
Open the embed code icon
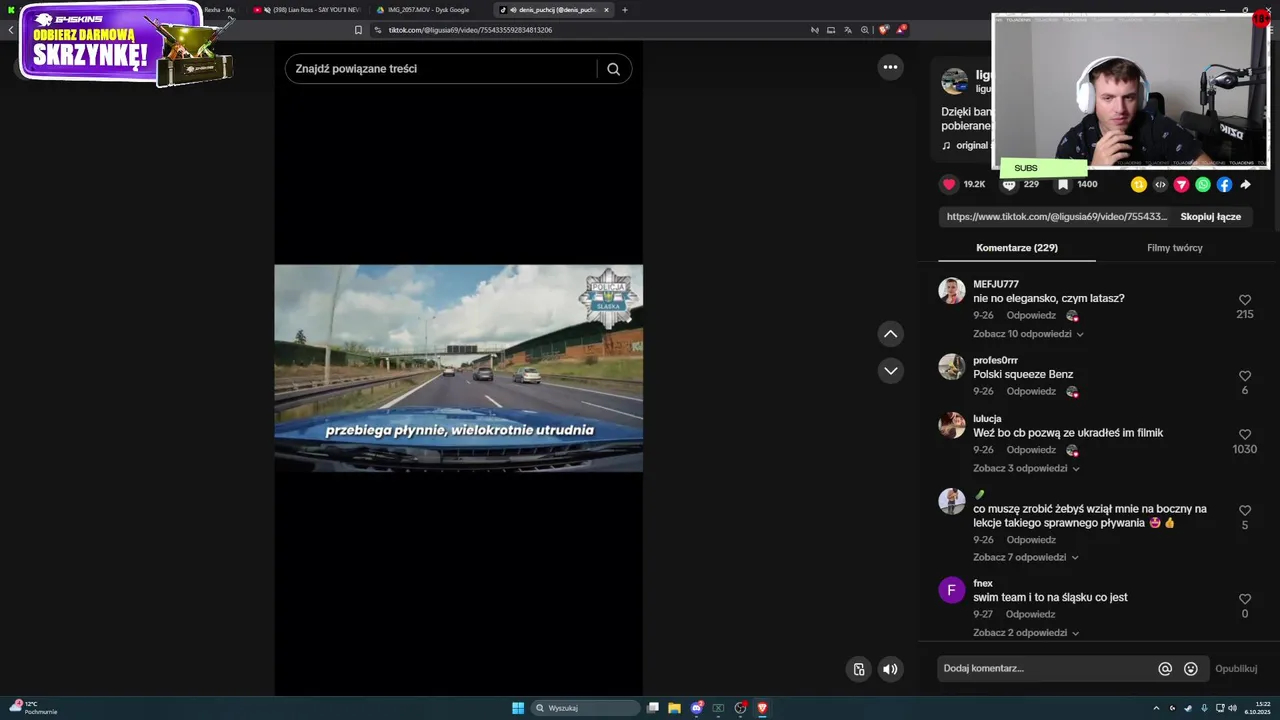pos(1160,184)
